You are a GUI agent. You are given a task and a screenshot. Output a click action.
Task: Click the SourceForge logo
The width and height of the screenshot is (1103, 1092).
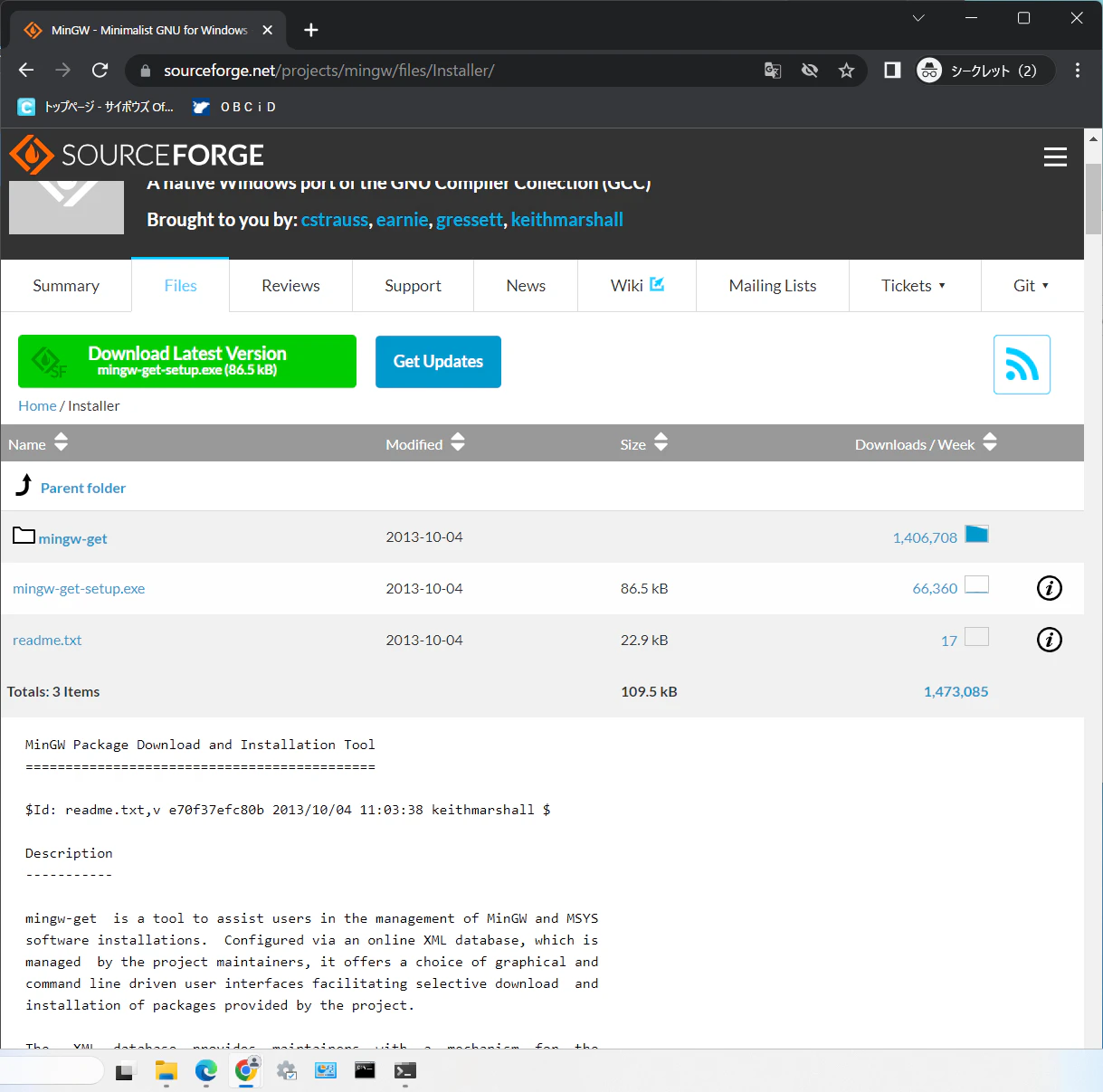pyautogui.click(x=137, y=156)
